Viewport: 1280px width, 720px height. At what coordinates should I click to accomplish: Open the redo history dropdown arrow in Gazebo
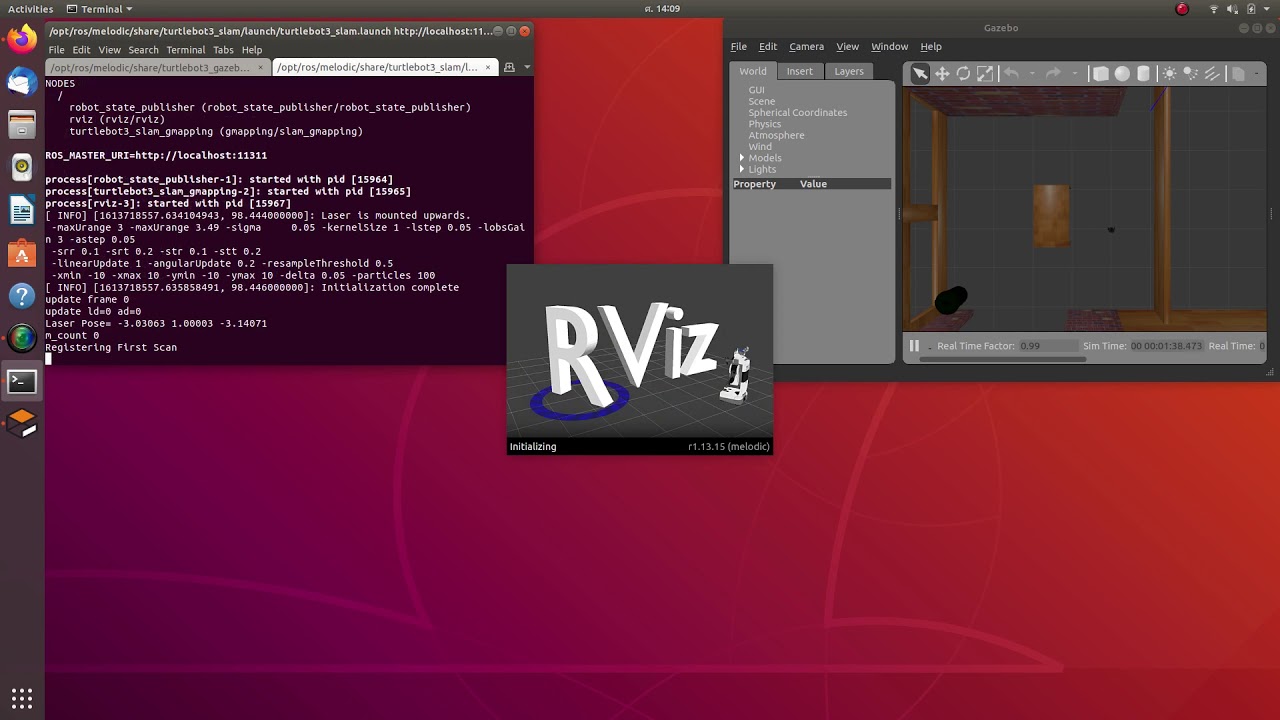(x=1075, y=73)
